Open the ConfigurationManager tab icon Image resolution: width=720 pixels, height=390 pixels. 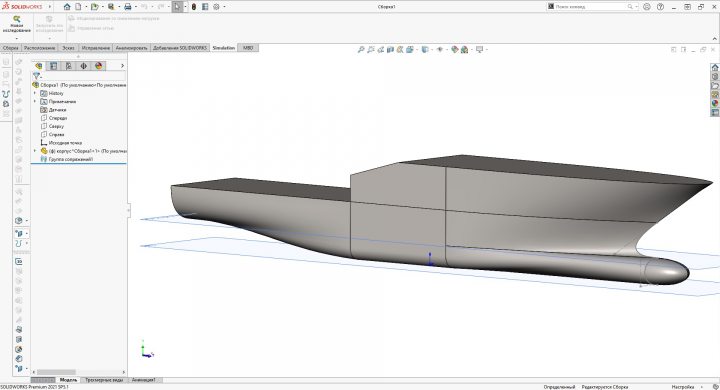[x=69, y=66]
